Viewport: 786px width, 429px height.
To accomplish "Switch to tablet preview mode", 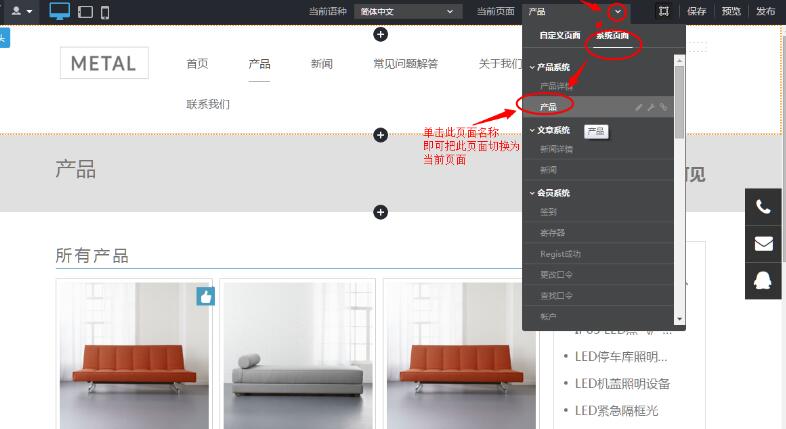I will tap(85, 12).
